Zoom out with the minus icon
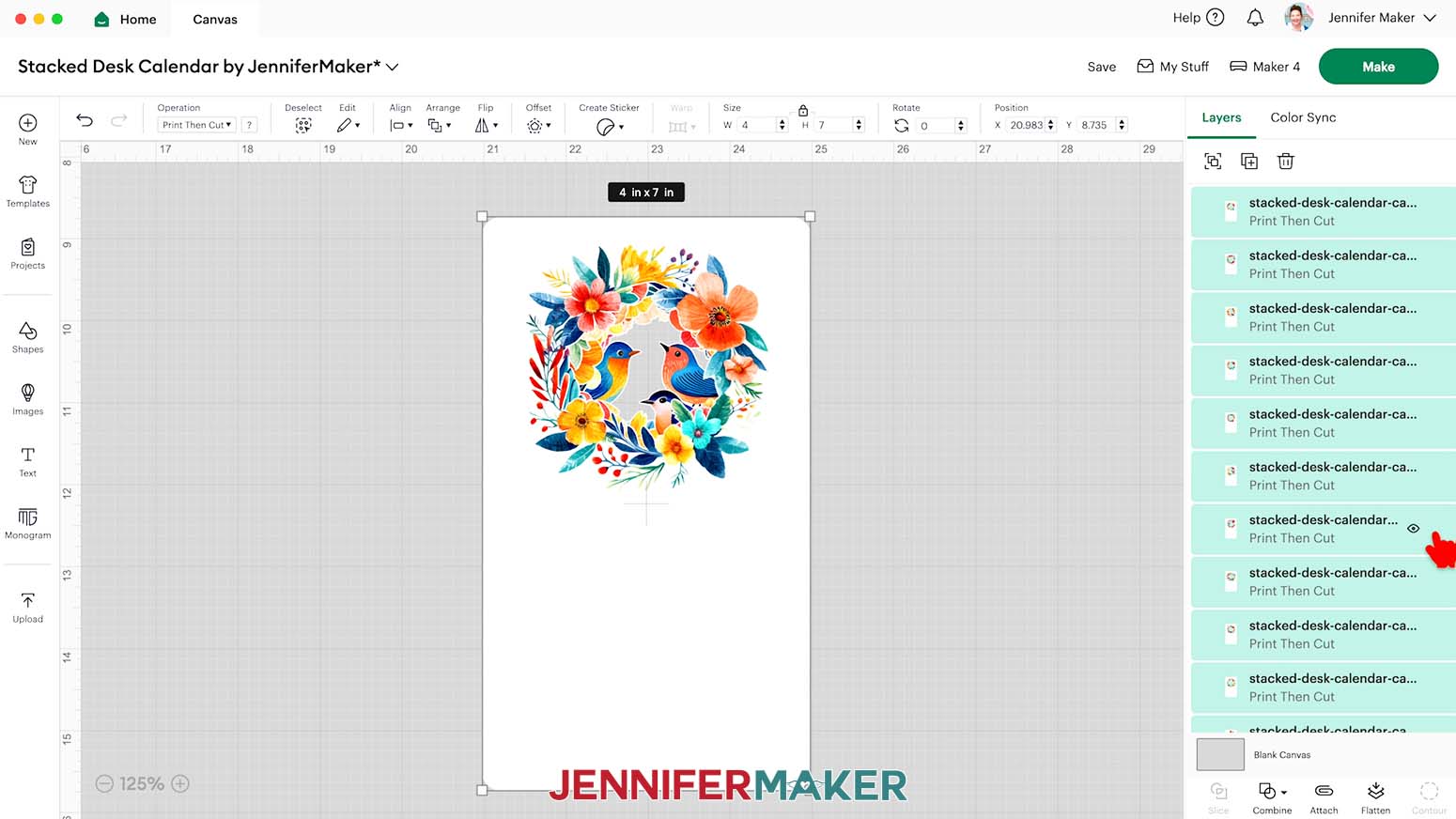The height and width of the screenshot is (819, 1456). pyautogui.click(x=104, y=783)
